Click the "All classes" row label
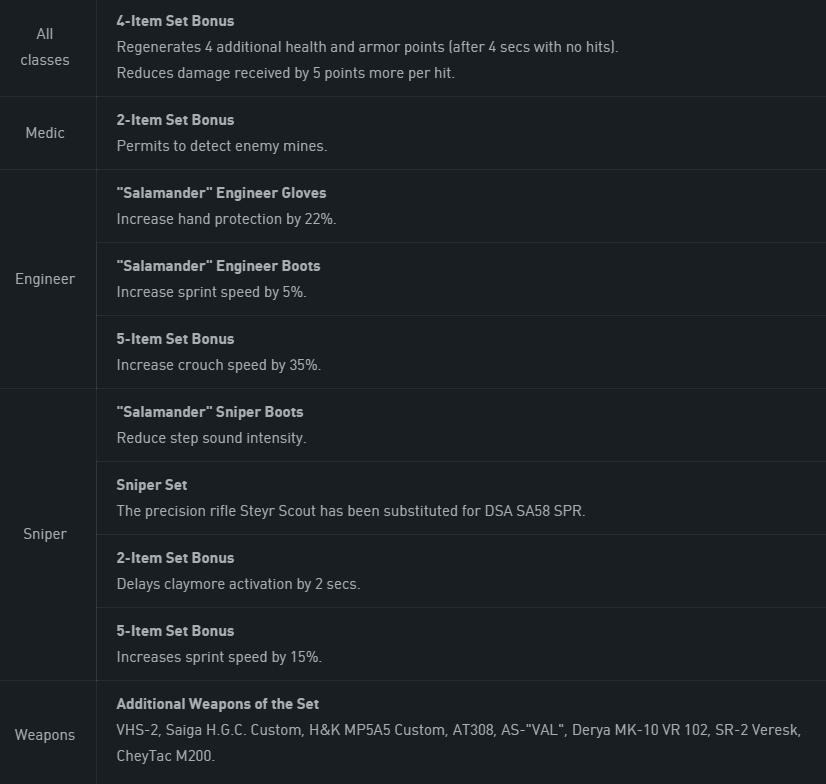The width and height of the screenshot is (826, 784). [45, 47]
